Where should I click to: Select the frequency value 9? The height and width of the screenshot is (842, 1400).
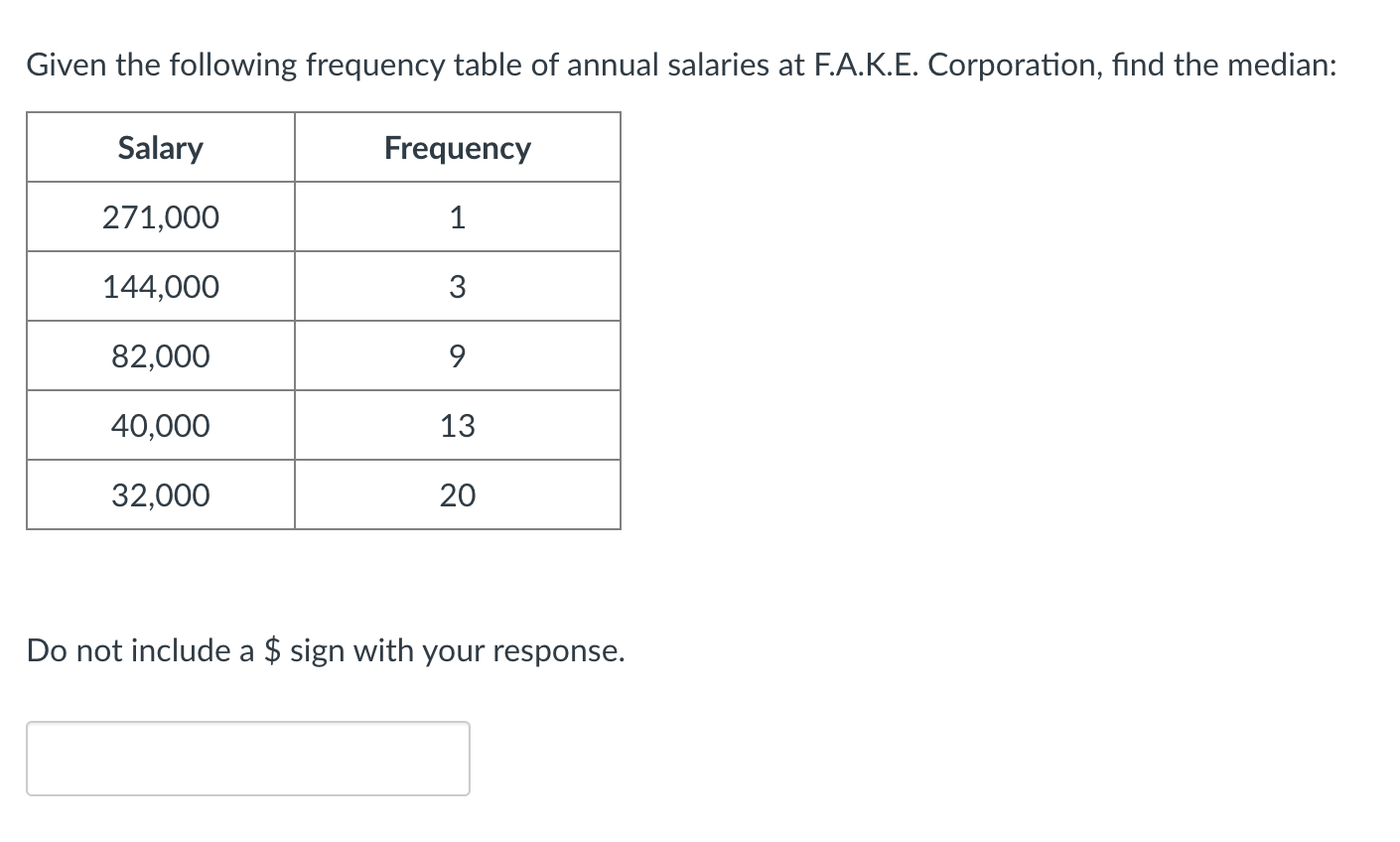tap(457, 355)
